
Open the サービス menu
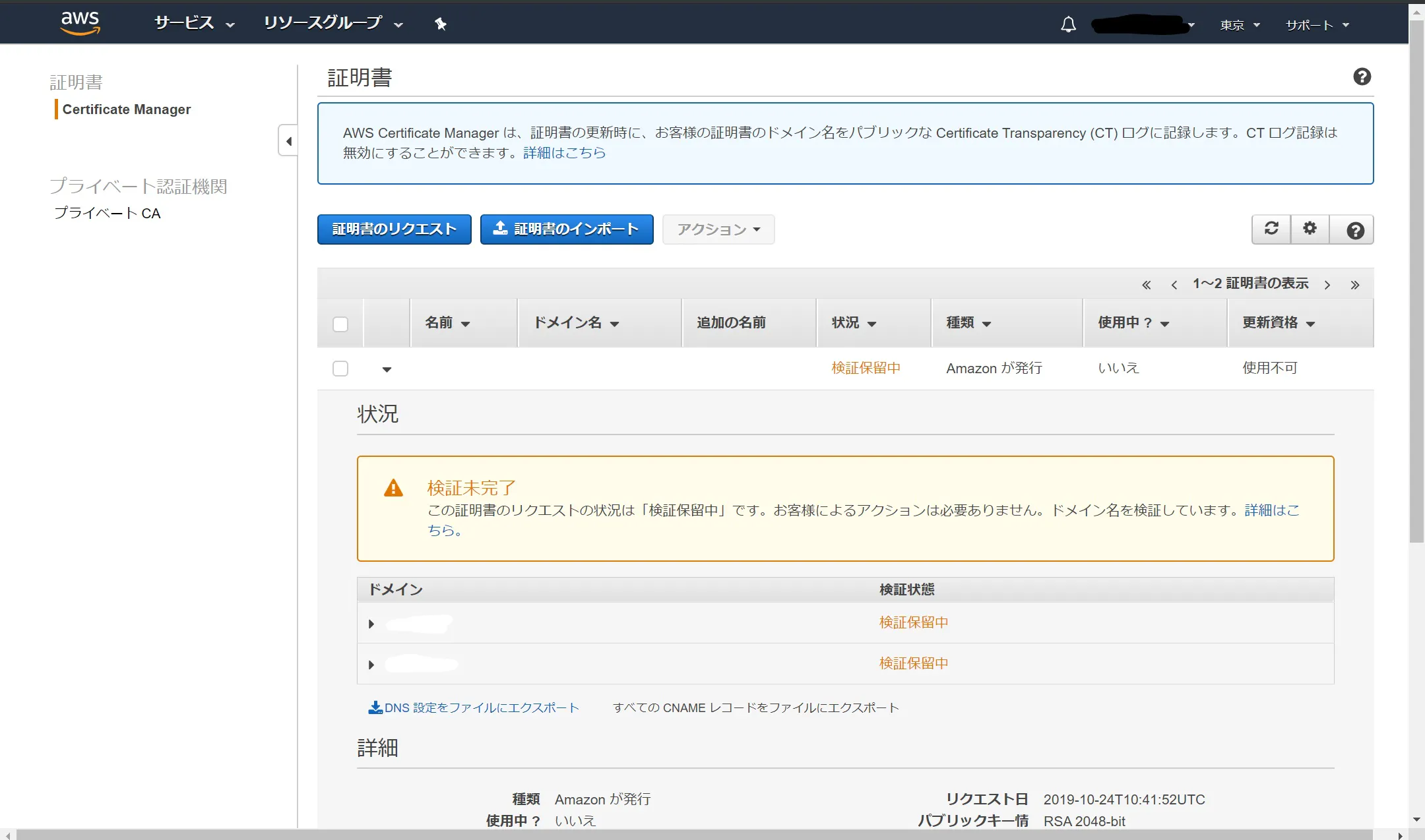tap(194, 24)
